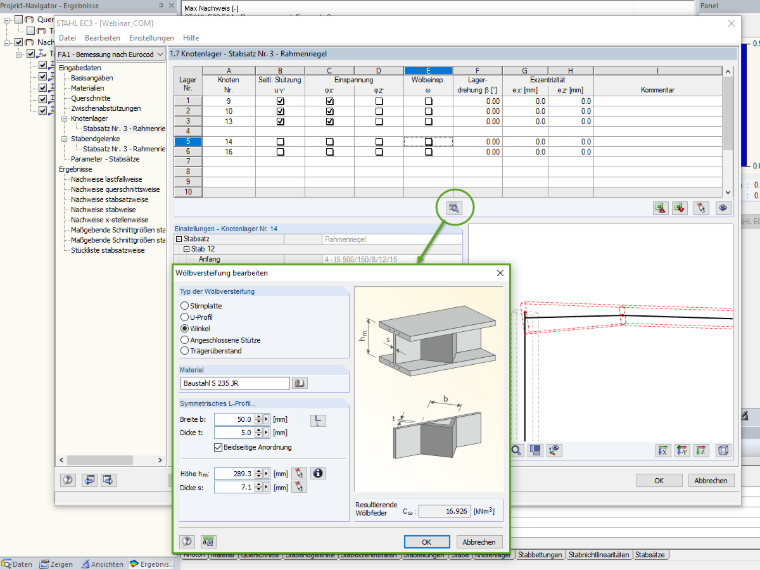
Task: Click OK in STAHL EC3 window
Action: (659, 480)
